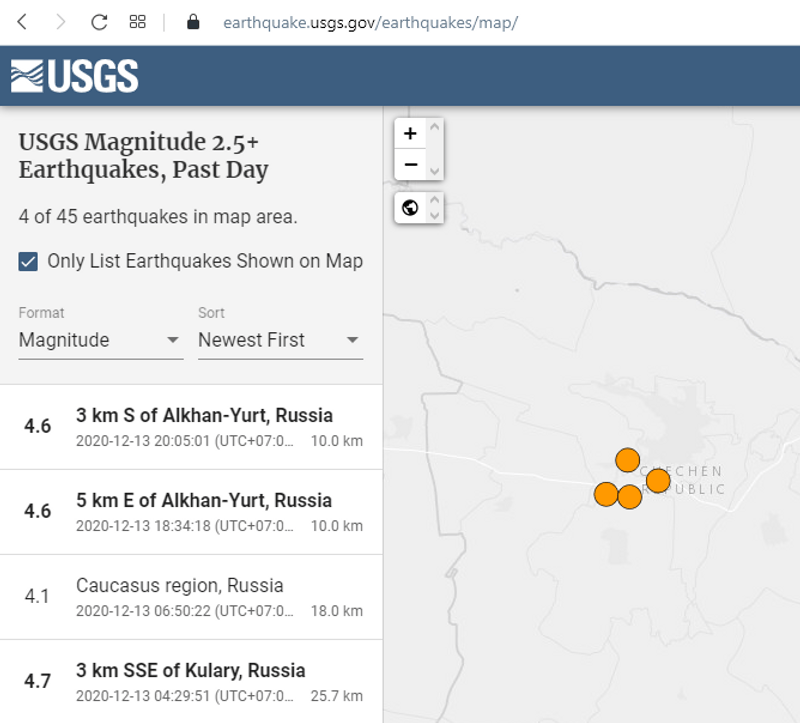
Task: Click the topmost orange earthquake marker on map
Action: pos(627,460)
